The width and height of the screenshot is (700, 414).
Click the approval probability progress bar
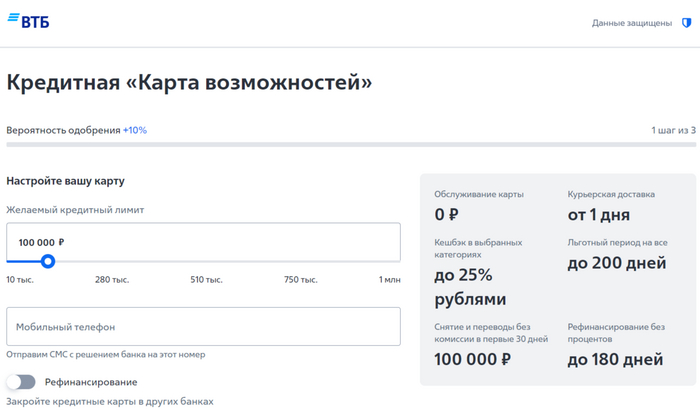(350, 146)
